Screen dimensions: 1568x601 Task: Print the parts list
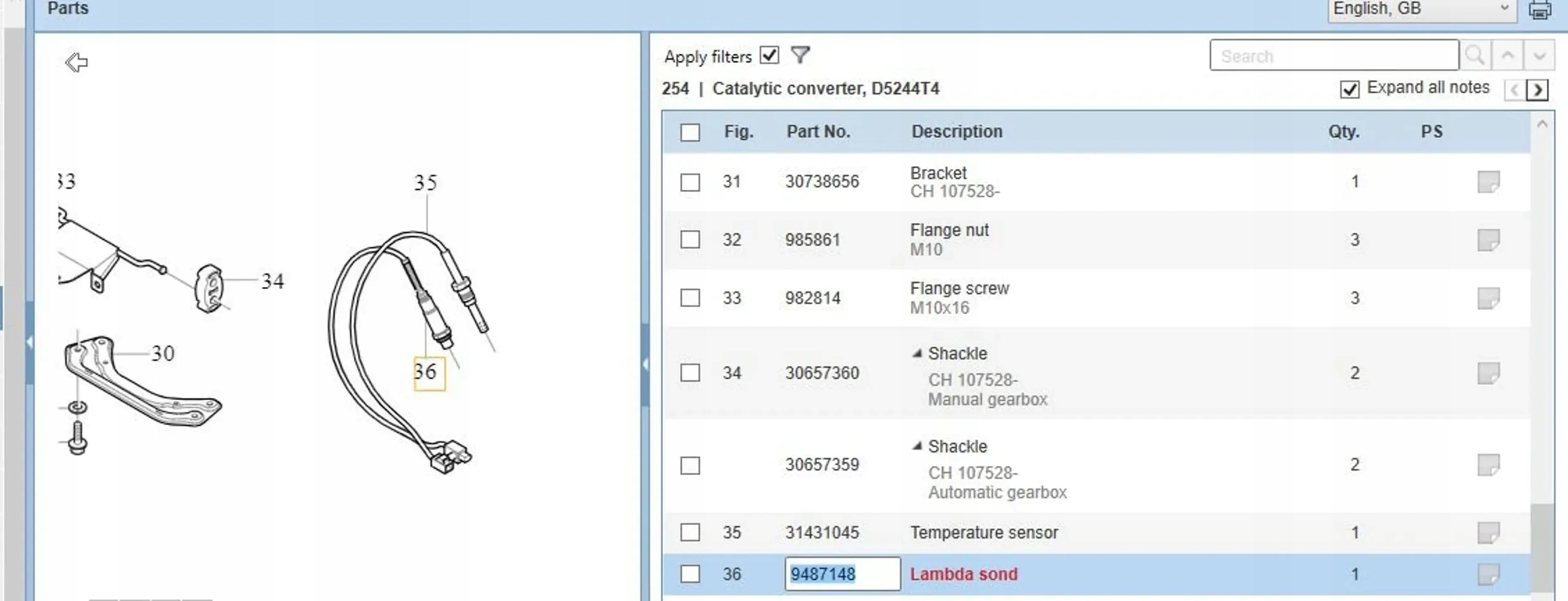[x=1540, y=9]
